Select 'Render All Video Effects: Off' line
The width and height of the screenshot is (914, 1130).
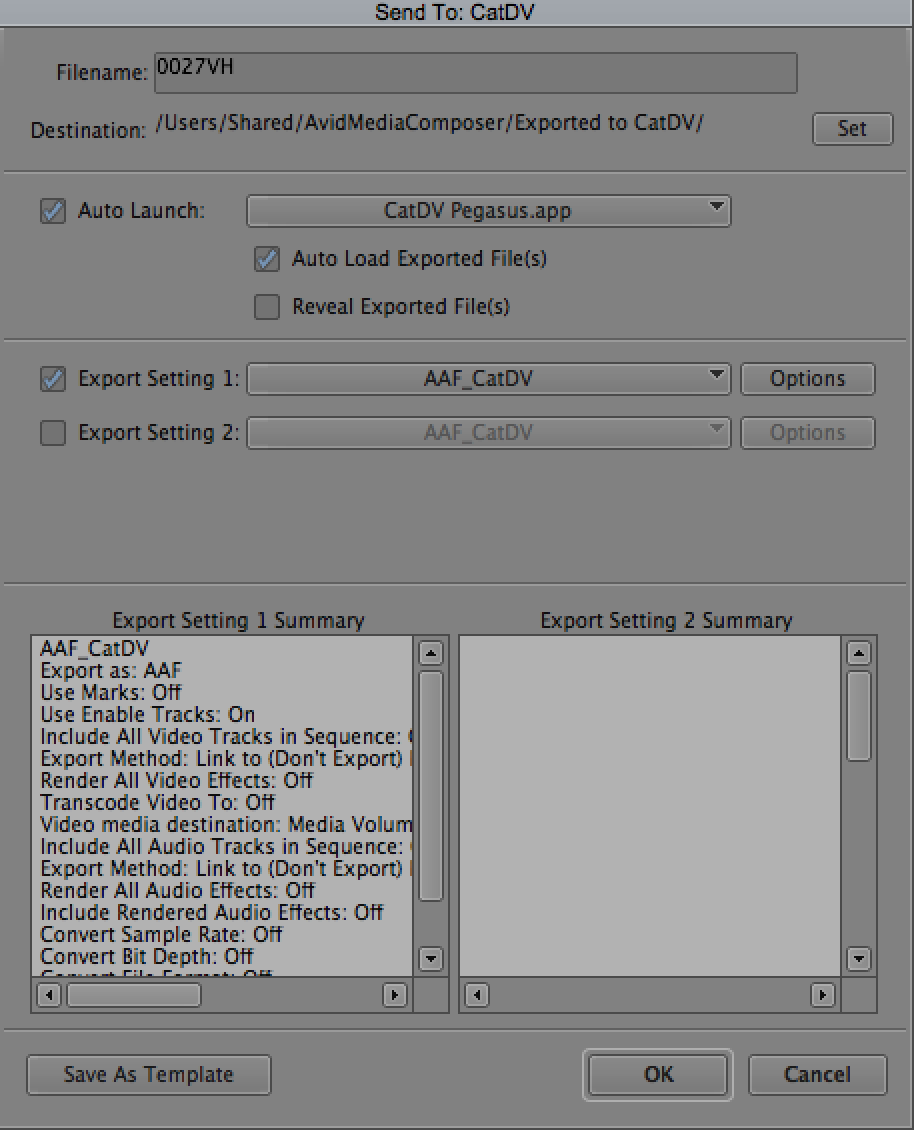[177, 780]
